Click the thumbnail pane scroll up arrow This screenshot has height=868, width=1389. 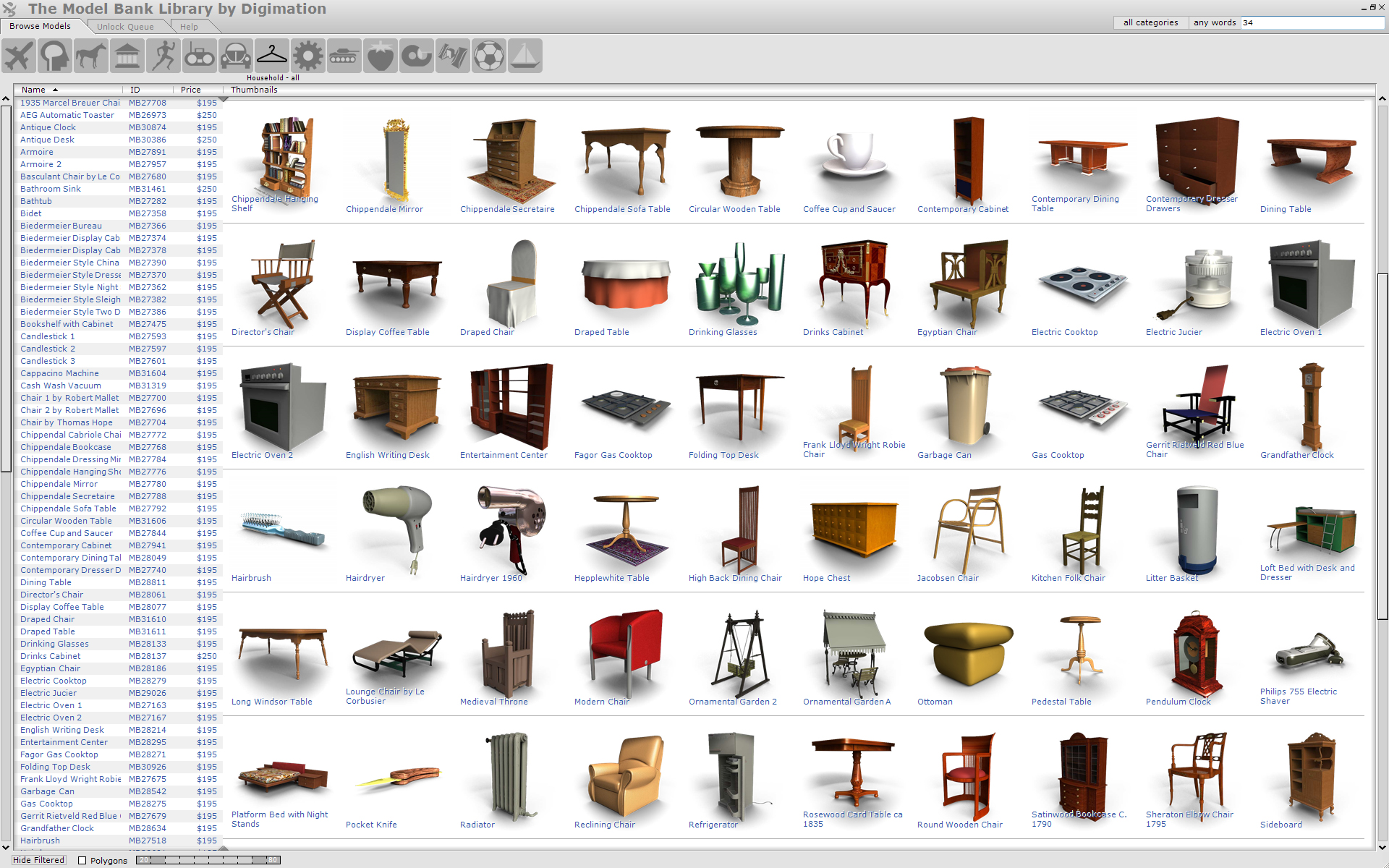click(1382, 99)
